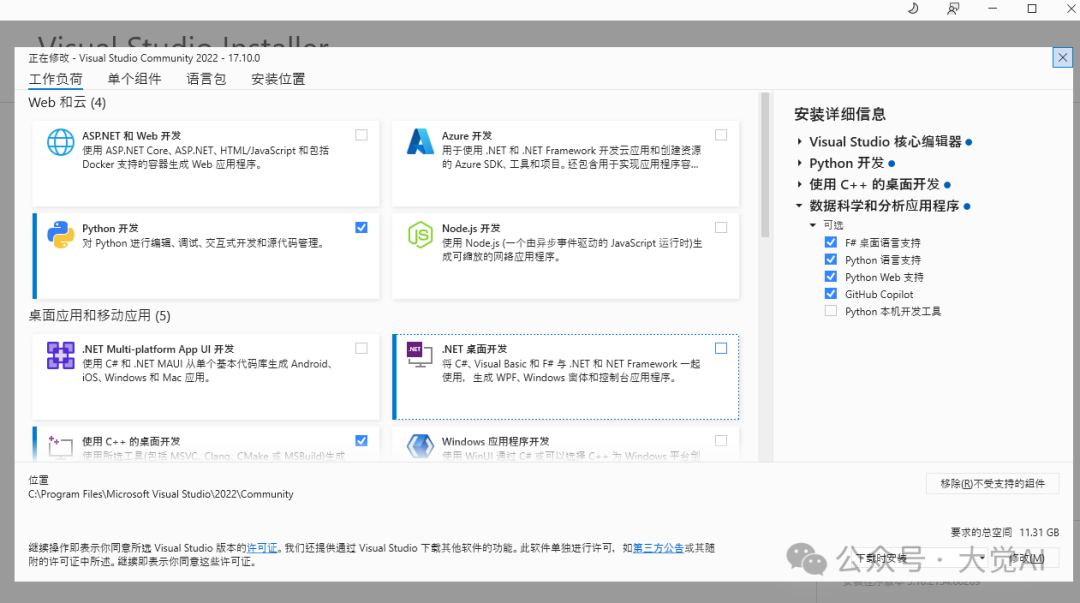Check the Azure 开发 workload checkbox
This screenshot has width=1080, height=603.
[720, 135]
